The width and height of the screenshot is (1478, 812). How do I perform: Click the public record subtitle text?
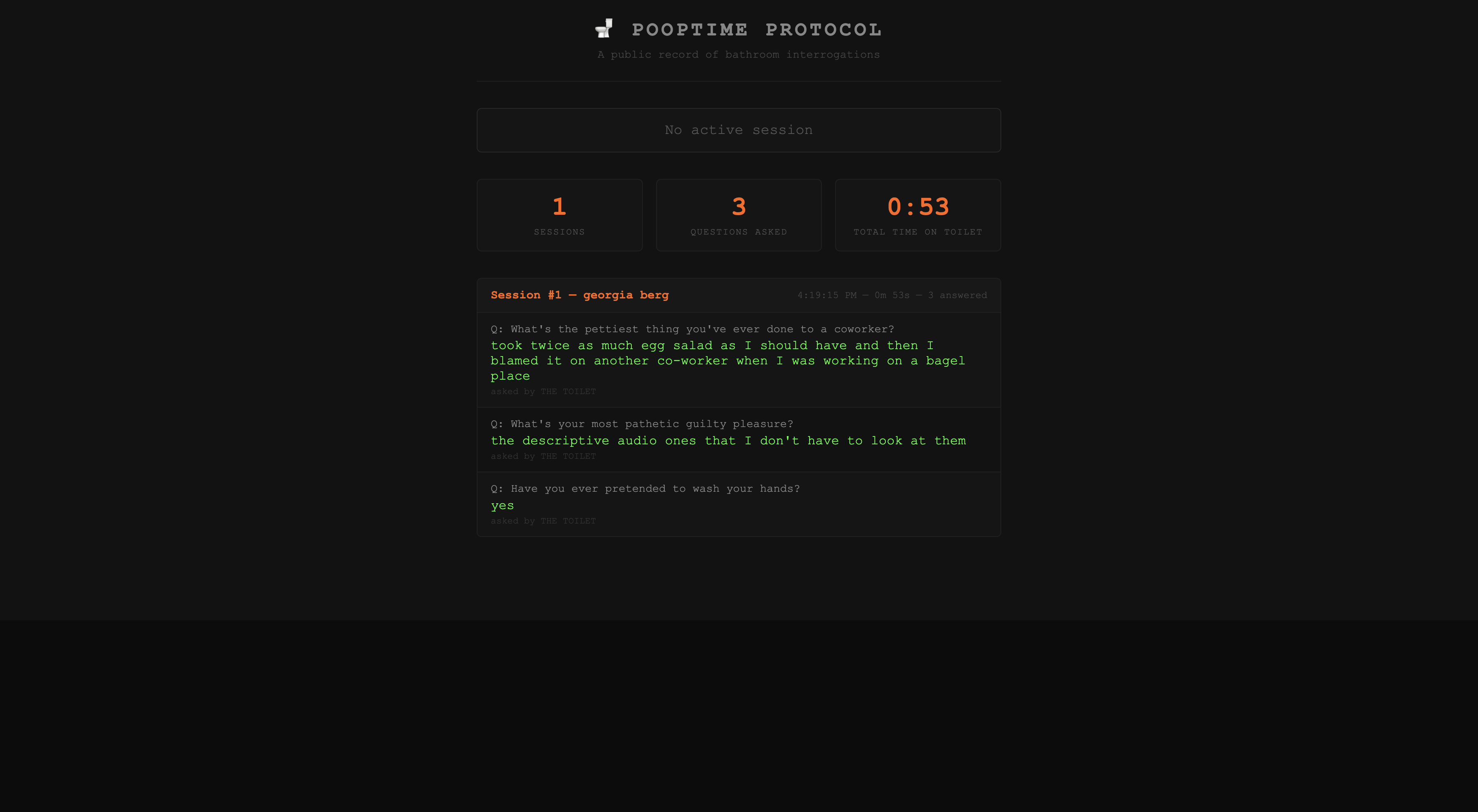739,54
